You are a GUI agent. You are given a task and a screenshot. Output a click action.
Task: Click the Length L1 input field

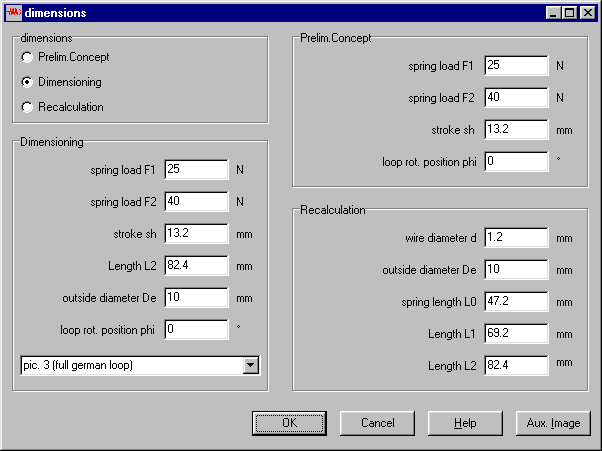pos(516,334)
